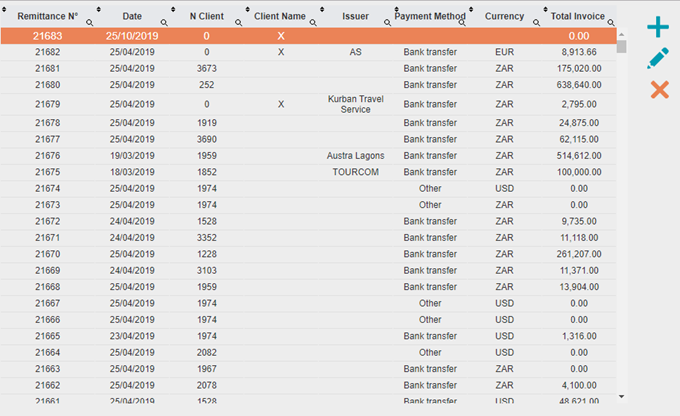680x416 pixels.
Task: Click client number 3352
Action: click(x=206, y=238)
